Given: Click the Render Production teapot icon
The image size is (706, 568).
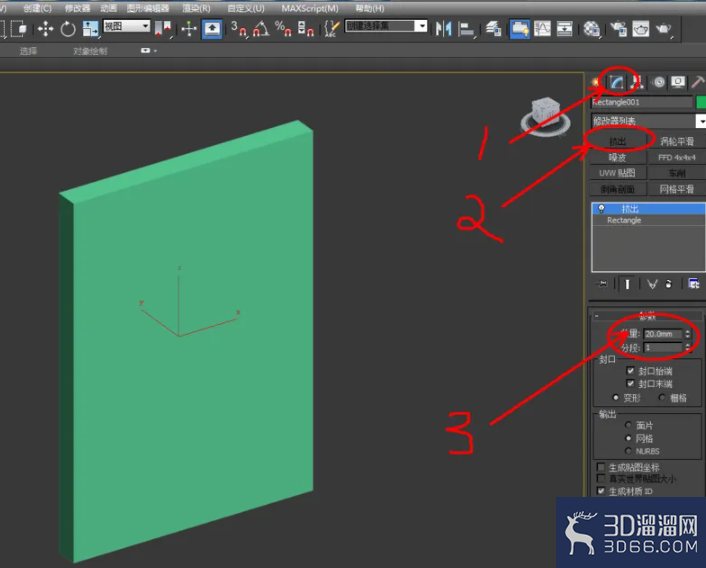Looking at the screenshot, I should pos(664,29).
